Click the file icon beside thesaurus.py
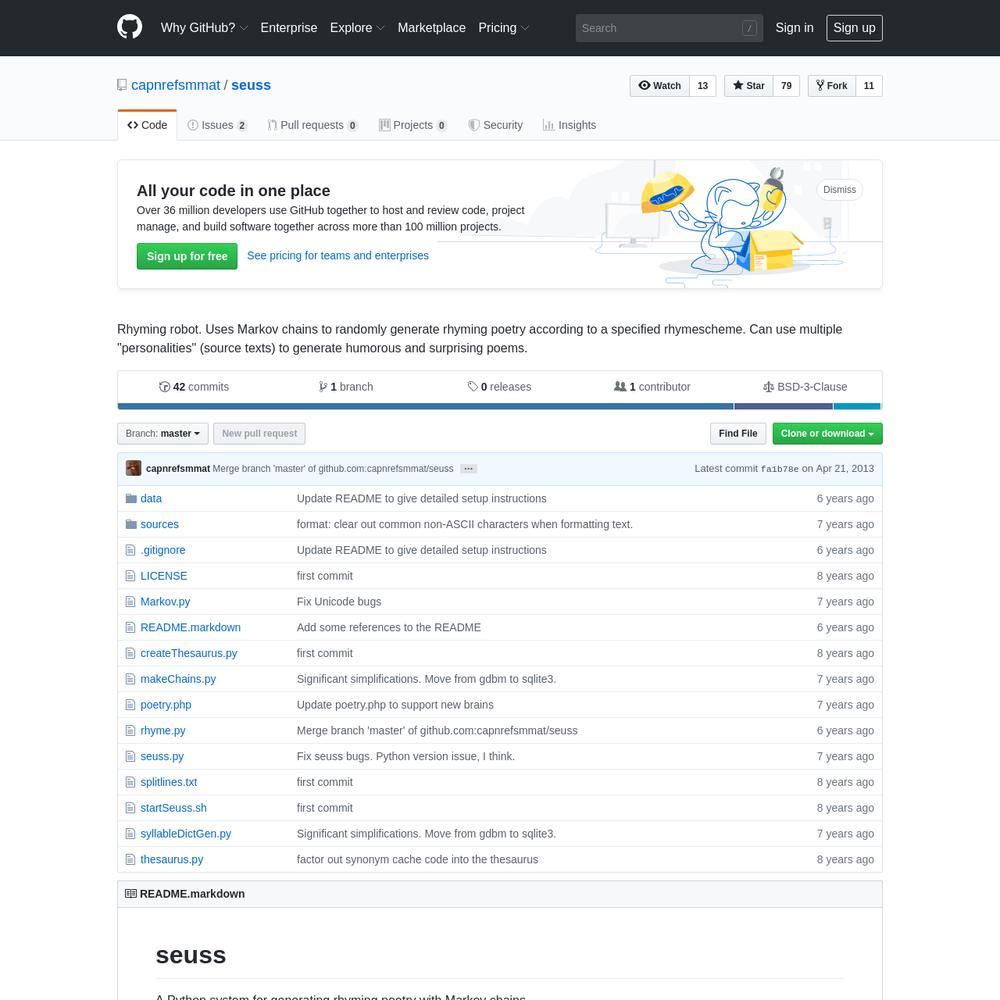 pyautogui.click(x=131, y=859)
